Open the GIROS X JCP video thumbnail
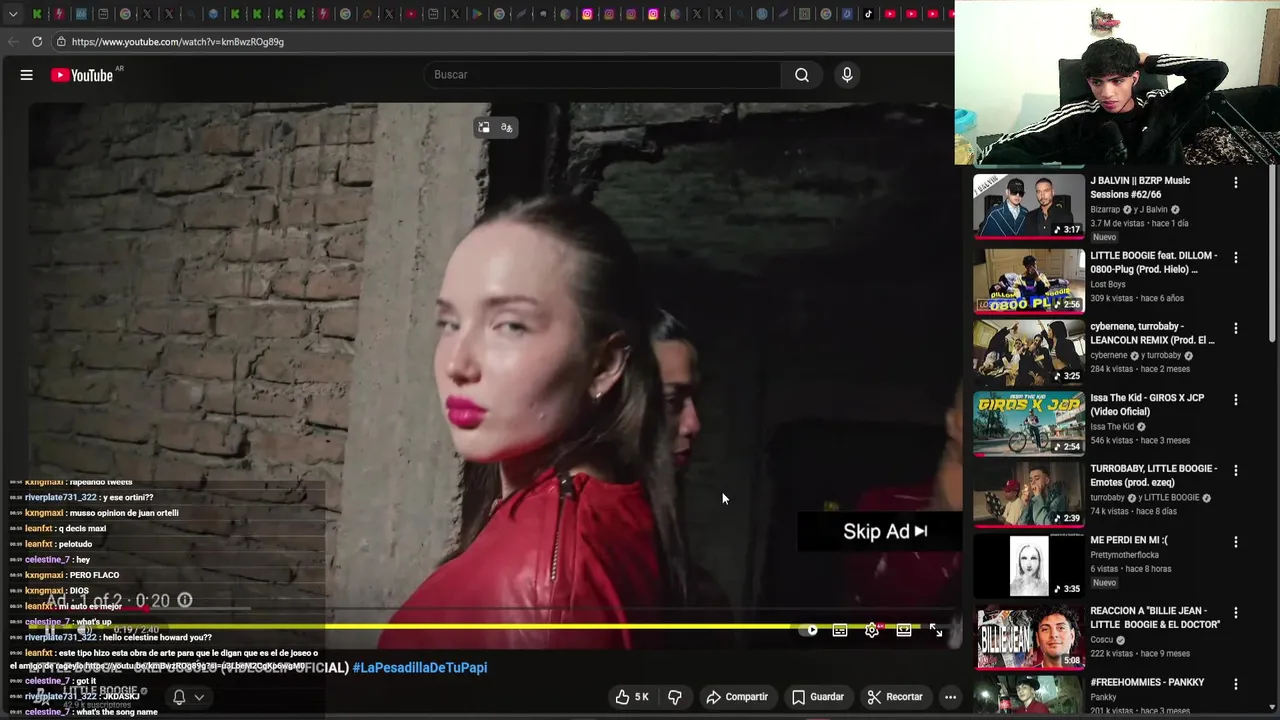The width and height of the screenshot is (1280, 720). coord(1029,423)
